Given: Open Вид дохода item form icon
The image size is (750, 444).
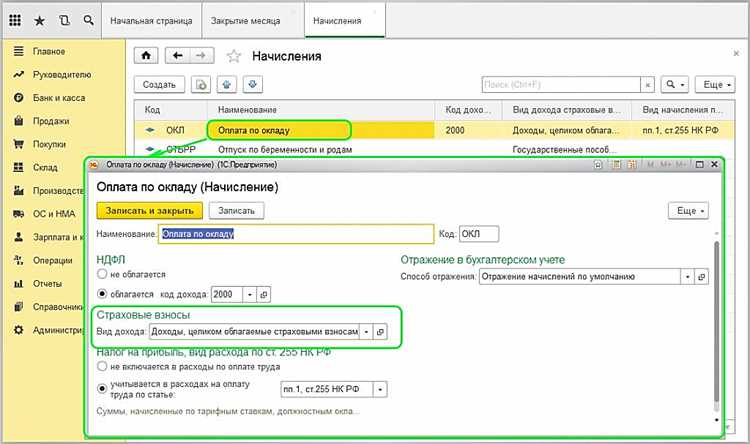Looking at the screenshot, I should pyautogui.click(x=380, y=332).
